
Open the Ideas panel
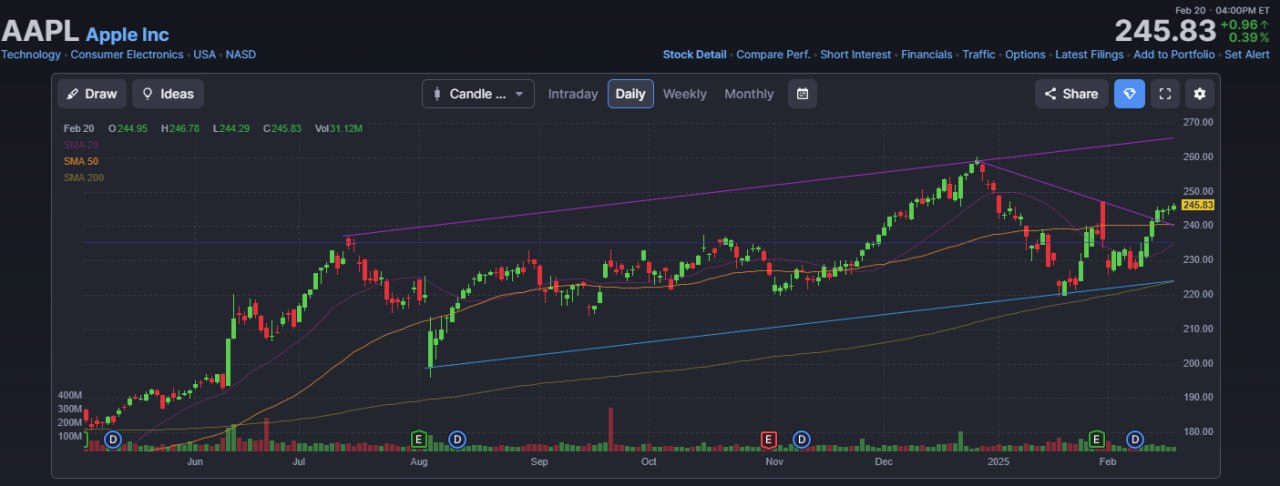(168, 94)
